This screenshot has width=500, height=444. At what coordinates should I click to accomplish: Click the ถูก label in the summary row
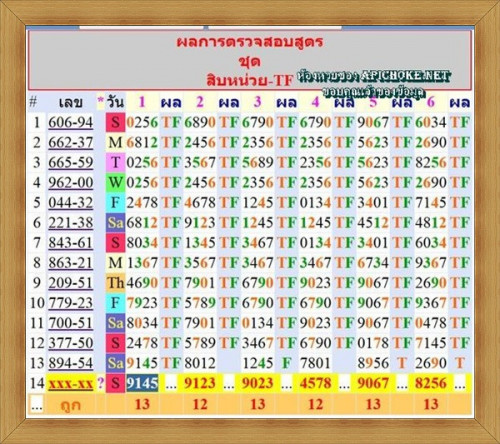coord(70,405)
